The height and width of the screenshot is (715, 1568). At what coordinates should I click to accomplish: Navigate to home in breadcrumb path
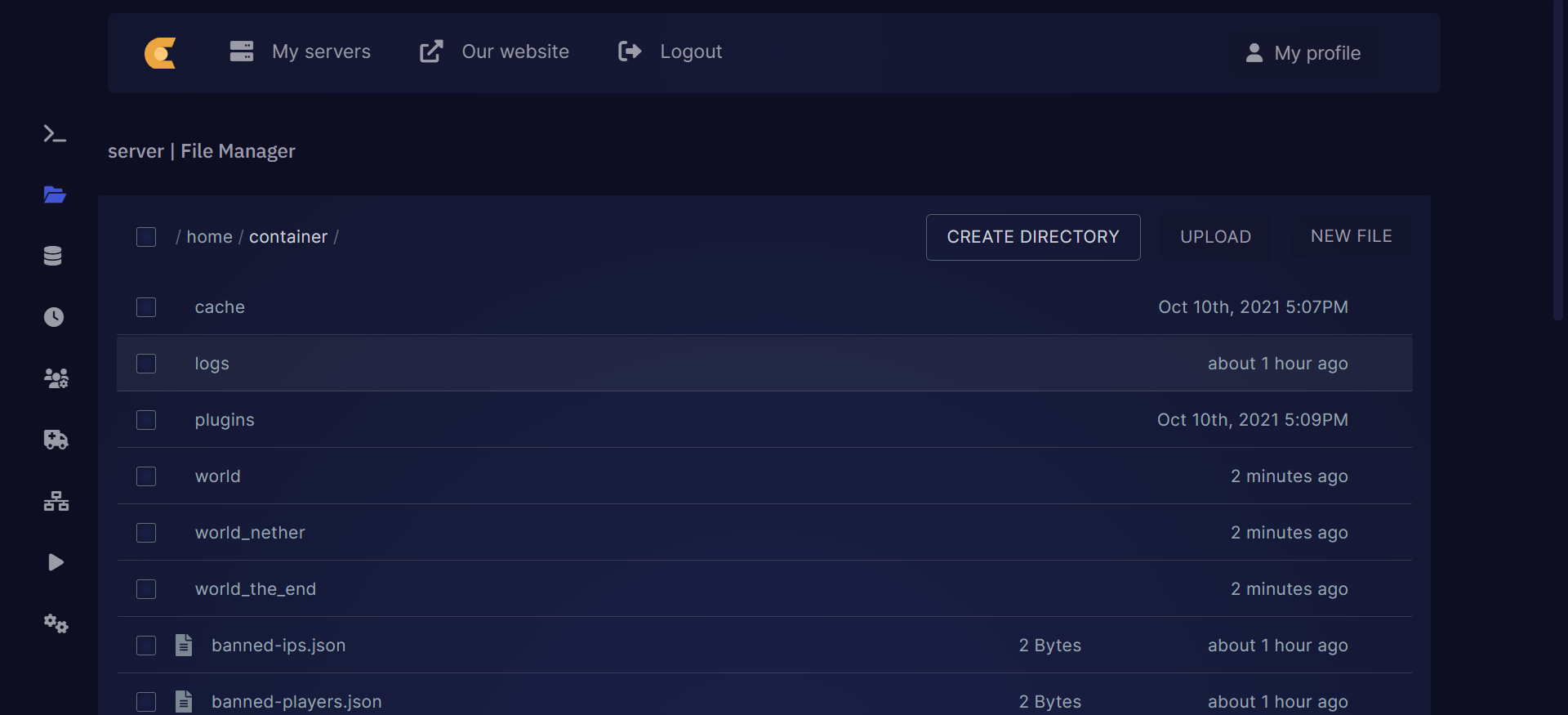[x=209, y=237]
